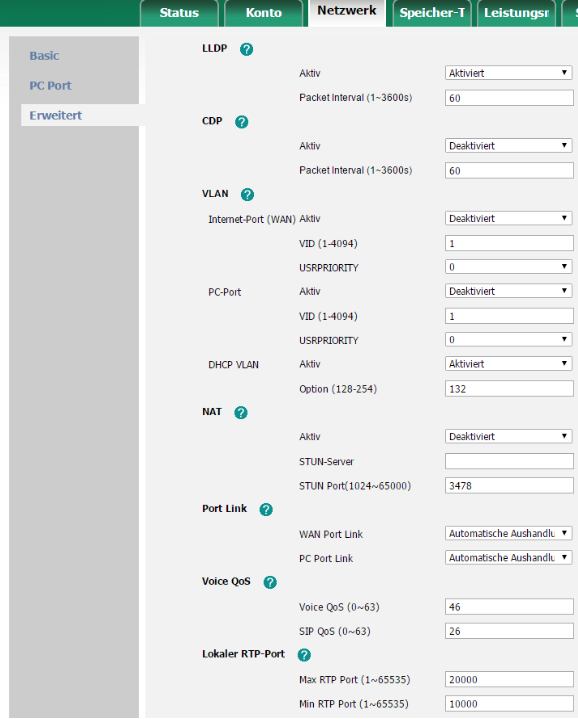Switch to the Konto tab
The image size is (578, 719).
[x=264, y=13]
